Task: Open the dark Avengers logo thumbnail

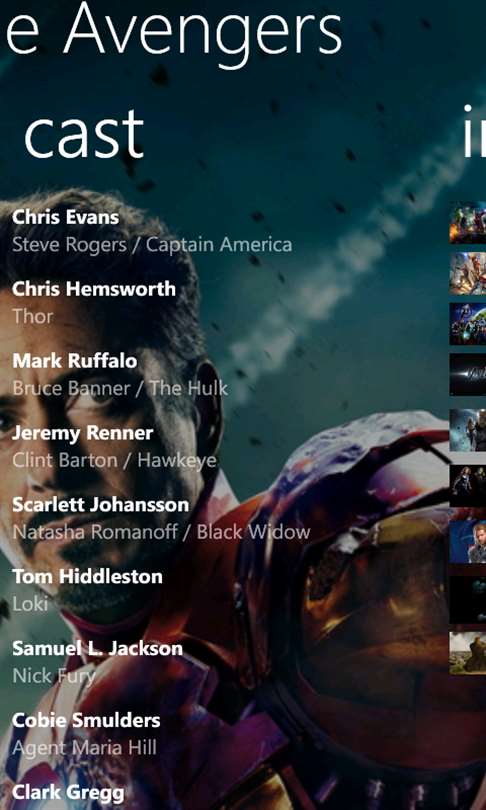Action: click(x=467, y=375)
